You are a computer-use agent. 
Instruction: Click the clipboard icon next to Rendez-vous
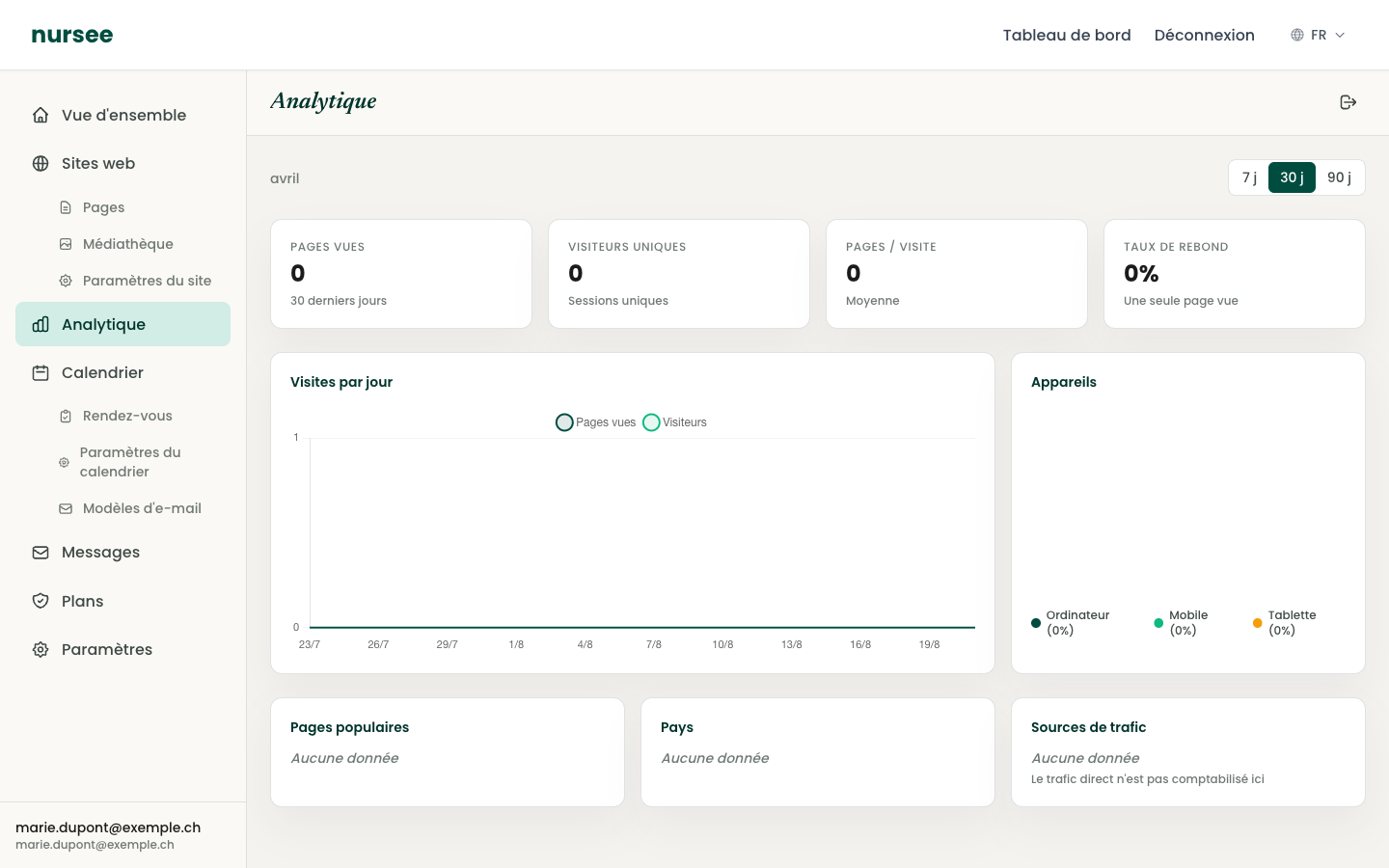[x=66, y=416]
